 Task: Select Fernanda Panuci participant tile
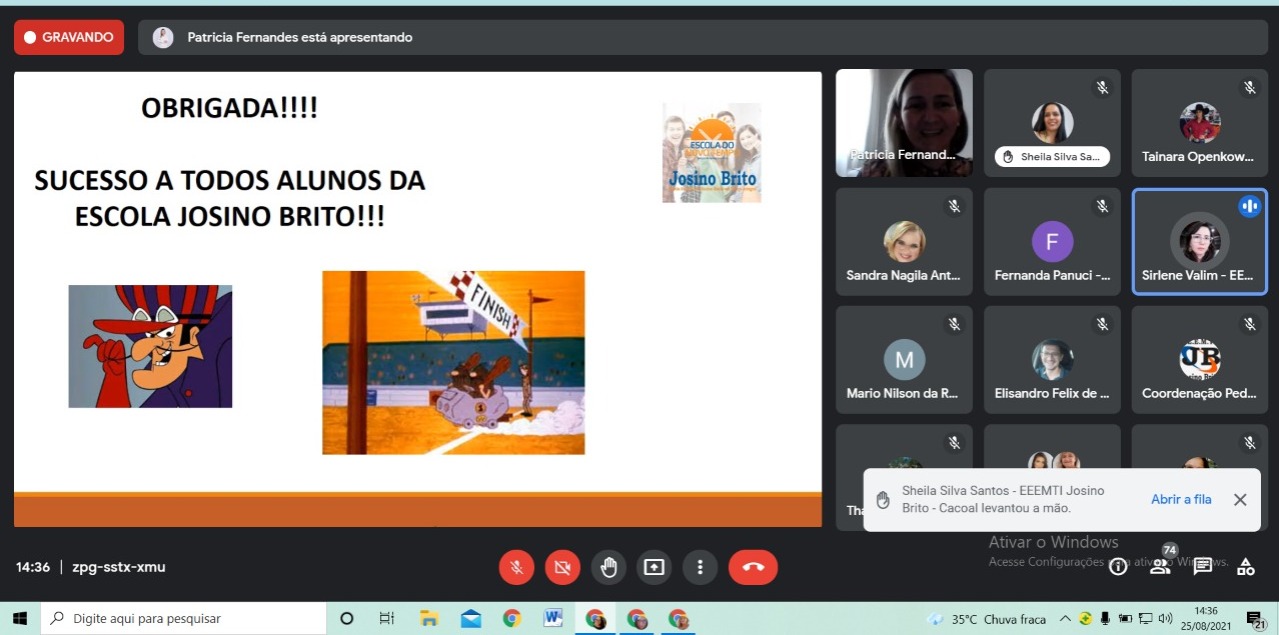pos(1052,242)
